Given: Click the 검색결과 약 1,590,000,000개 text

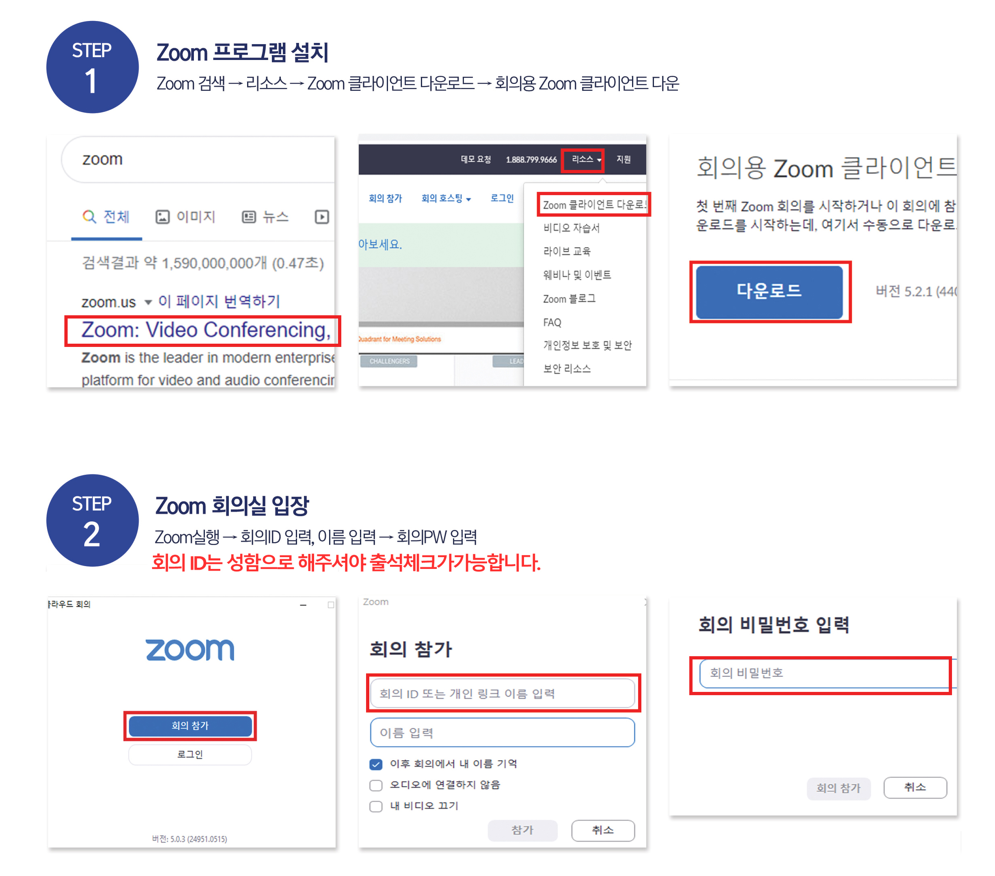Looking at the screenshot, I should 203,263.
